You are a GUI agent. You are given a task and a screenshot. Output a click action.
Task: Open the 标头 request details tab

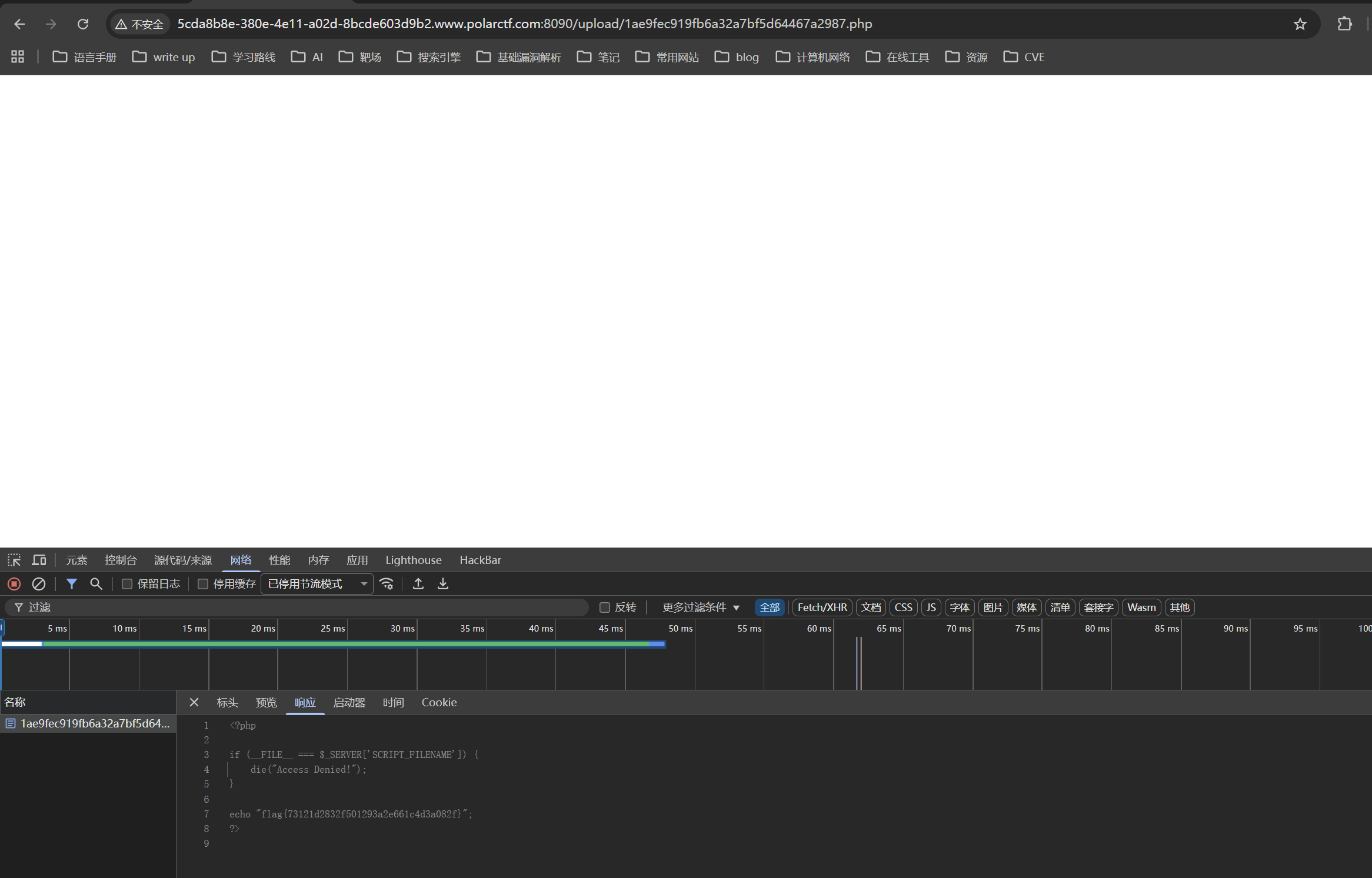pyautogui.click(x=227, y=702)
